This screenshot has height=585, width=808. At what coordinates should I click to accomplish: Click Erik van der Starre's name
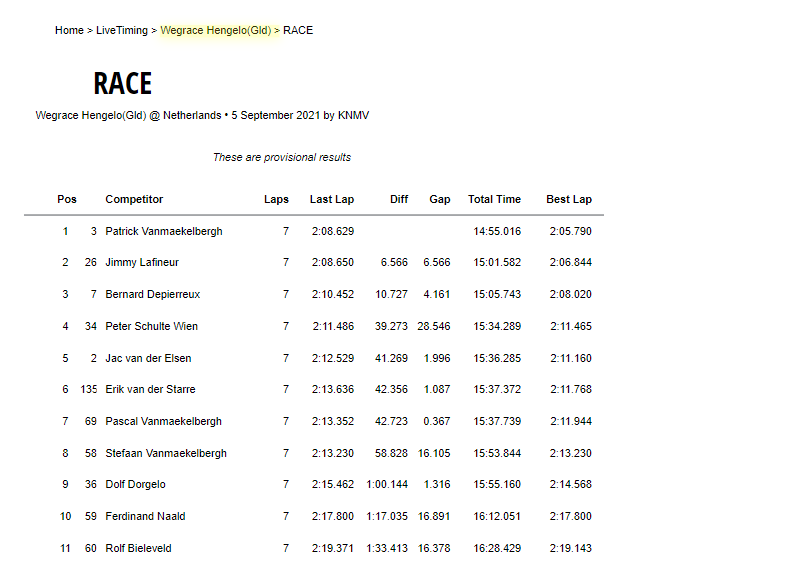pyautogui.click(x=150, y=390)
